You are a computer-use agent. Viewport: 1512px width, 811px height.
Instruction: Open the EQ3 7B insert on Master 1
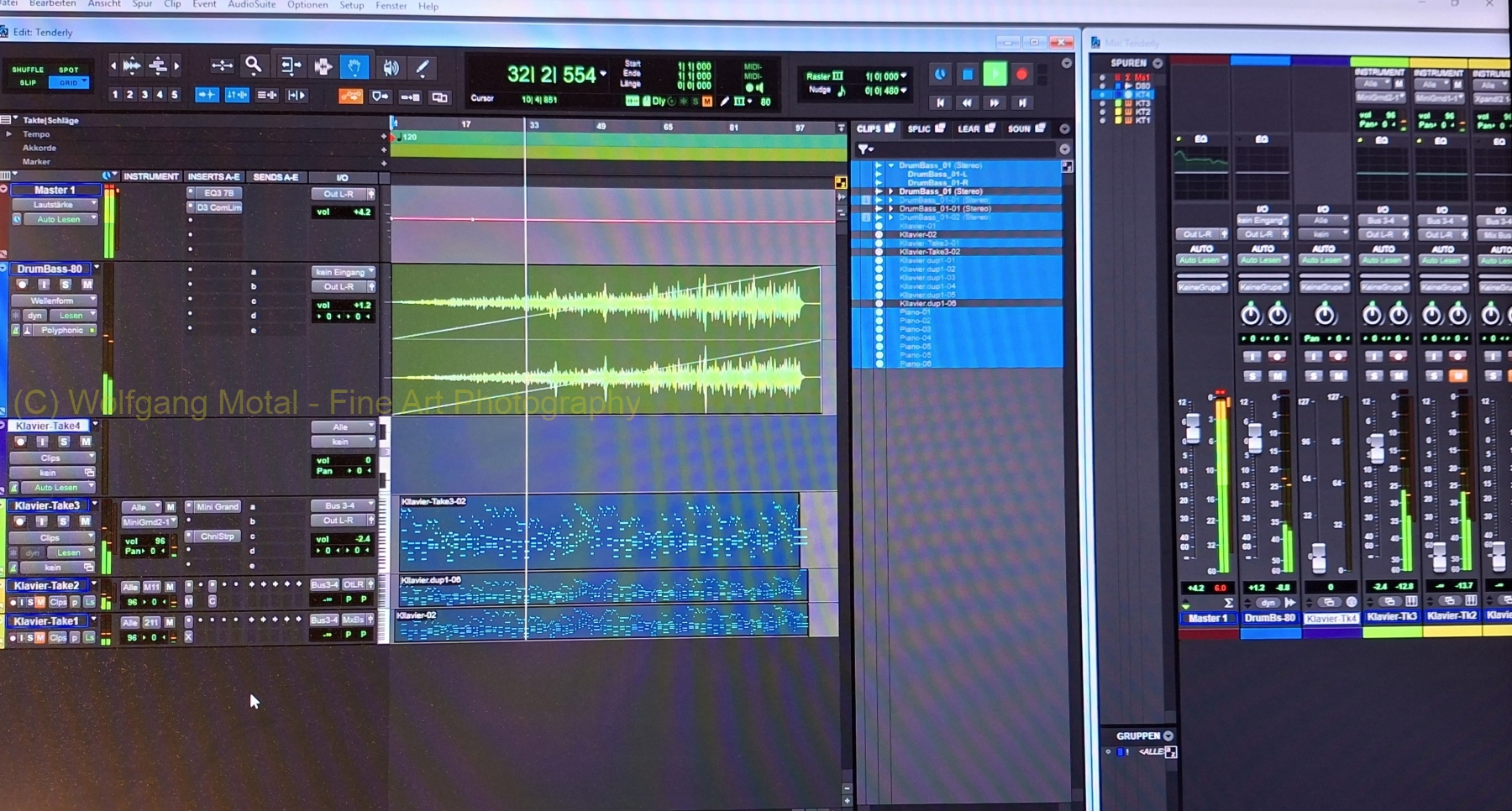tap(218, 193)
